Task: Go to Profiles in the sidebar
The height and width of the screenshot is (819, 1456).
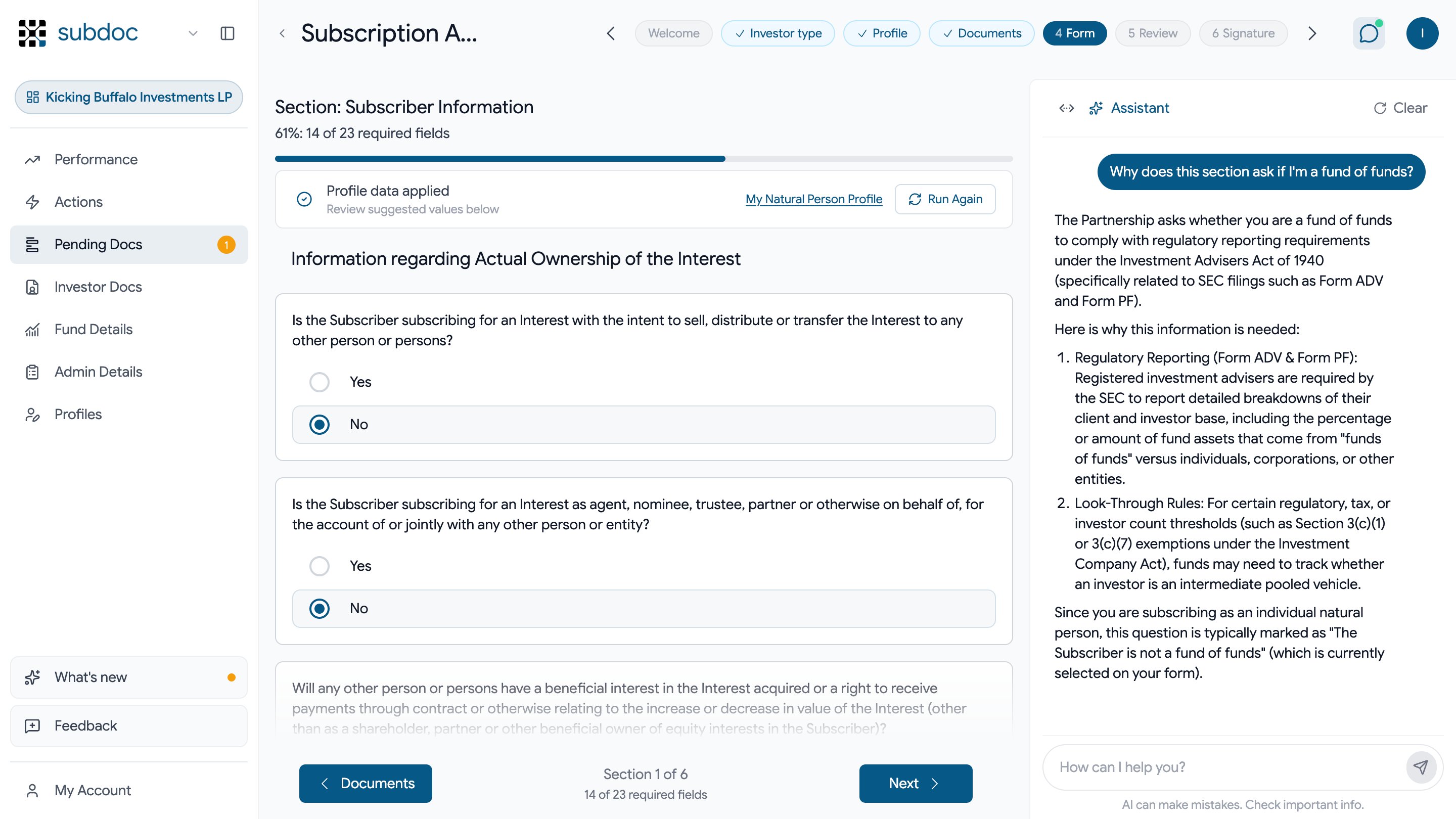Action: 129,415
